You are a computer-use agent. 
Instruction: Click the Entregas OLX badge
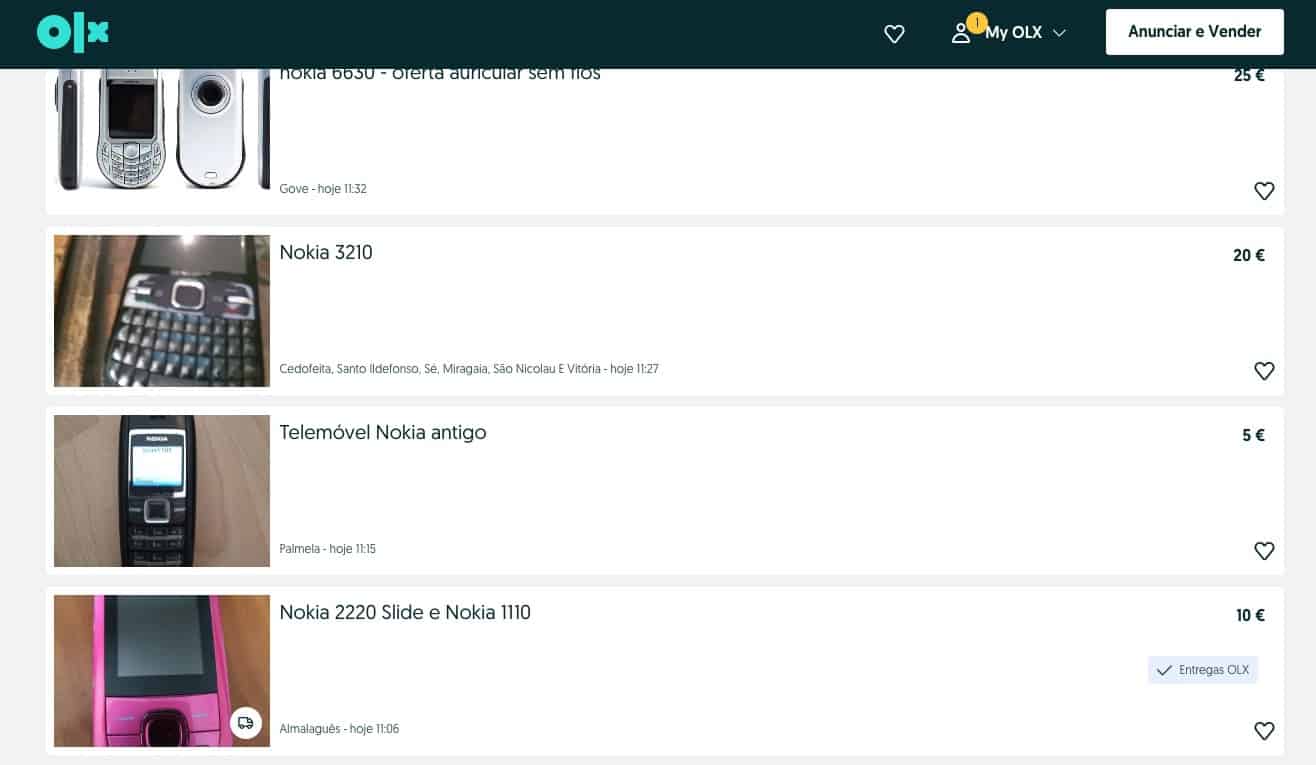click(x=1202, y=670)
